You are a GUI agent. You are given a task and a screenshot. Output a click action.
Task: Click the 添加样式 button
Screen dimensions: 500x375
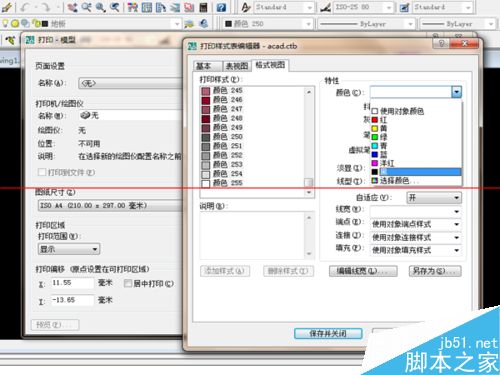point(225,271)
